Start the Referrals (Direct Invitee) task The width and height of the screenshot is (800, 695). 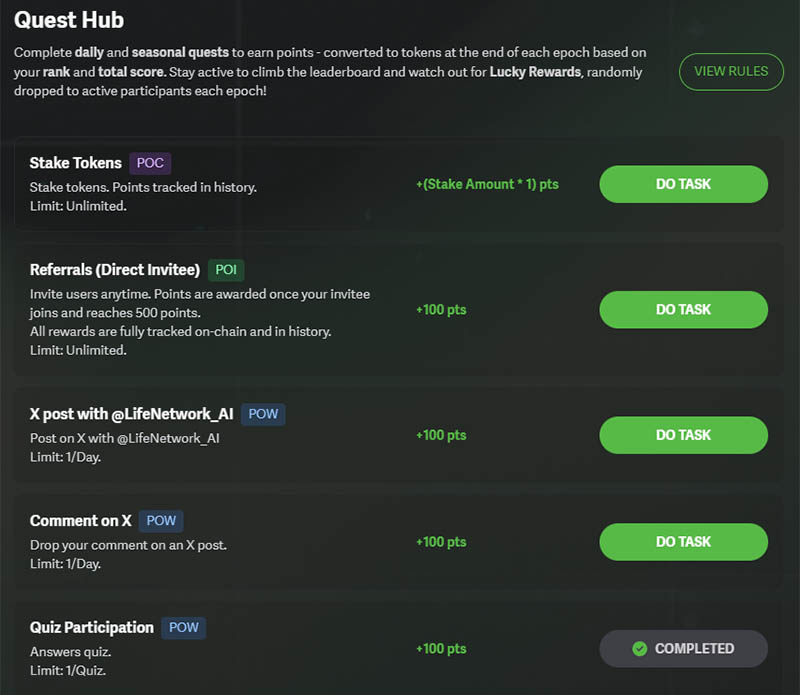[683, 310]
